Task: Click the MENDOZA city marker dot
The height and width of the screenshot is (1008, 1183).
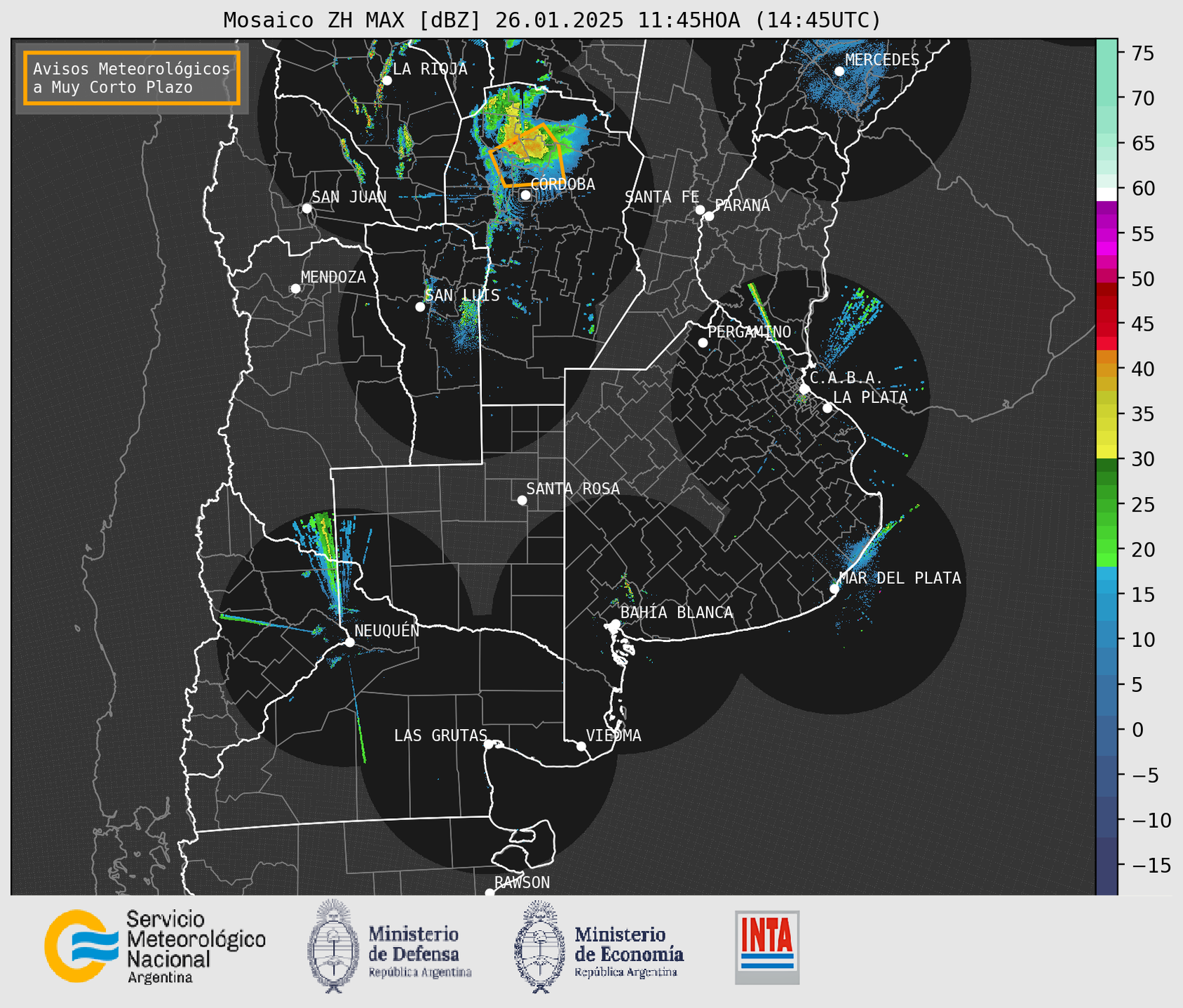Action: pos(295,289)
